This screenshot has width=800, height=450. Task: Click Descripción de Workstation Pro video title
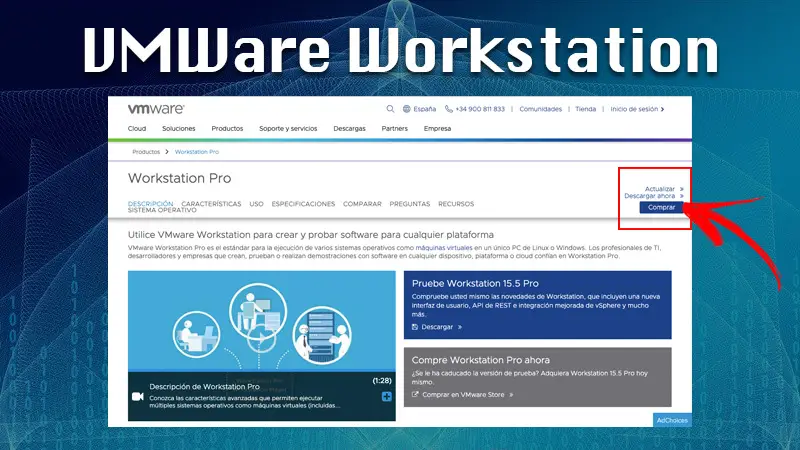click(x=205, y=387)
